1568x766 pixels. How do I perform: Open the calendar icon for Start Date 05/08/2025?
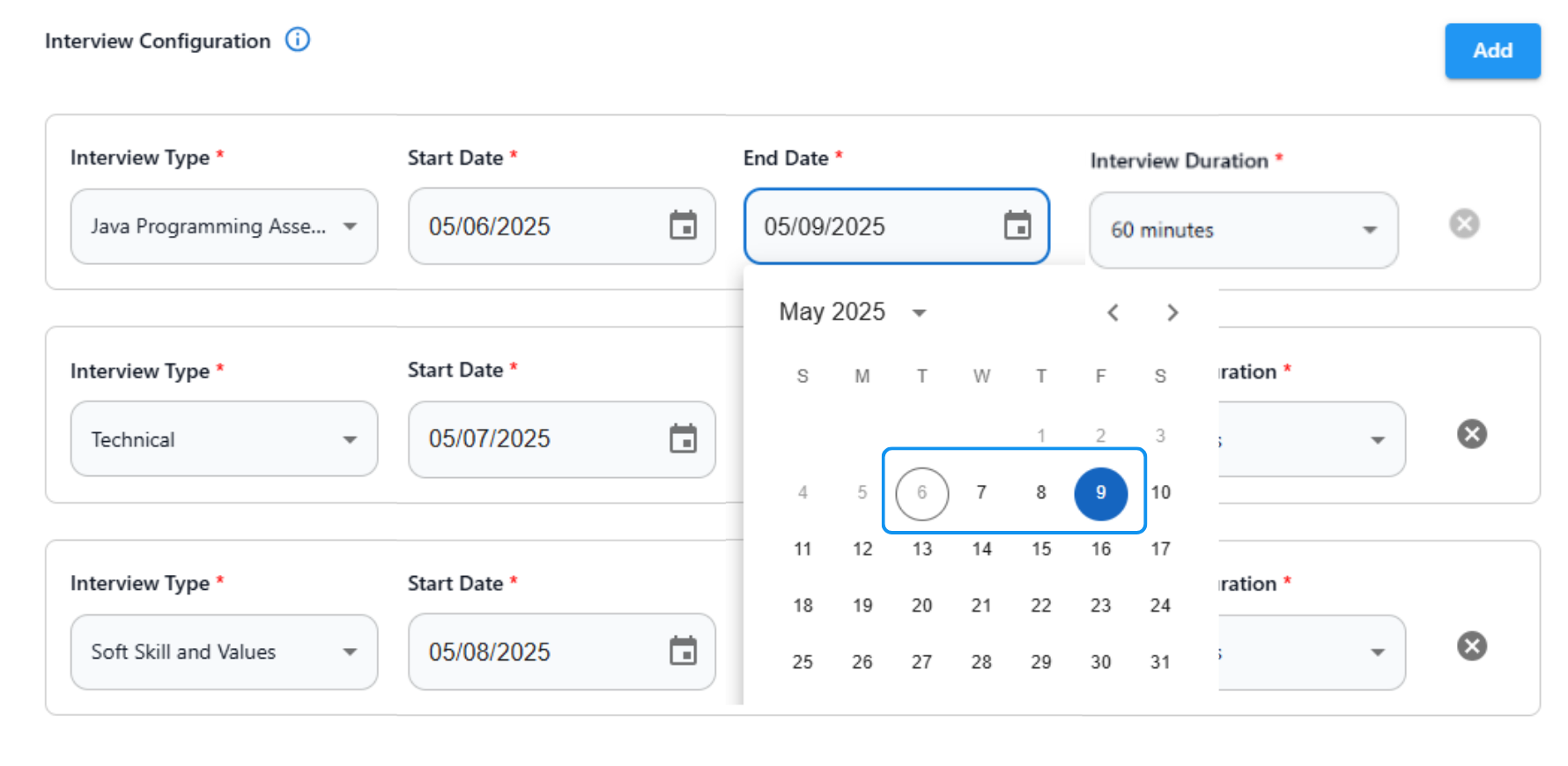point(683,652)
